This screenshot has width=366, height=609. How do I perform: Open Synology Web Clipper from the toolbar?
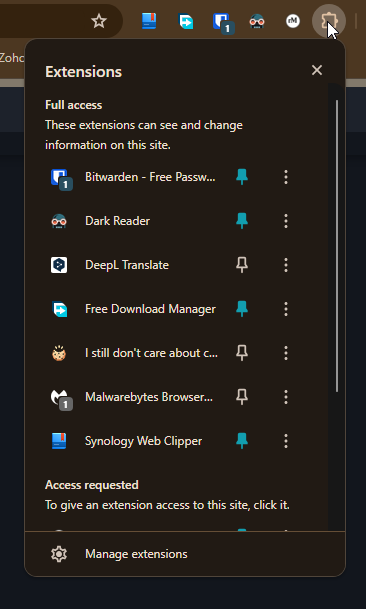pyautogui.click(x=149, y=21)
